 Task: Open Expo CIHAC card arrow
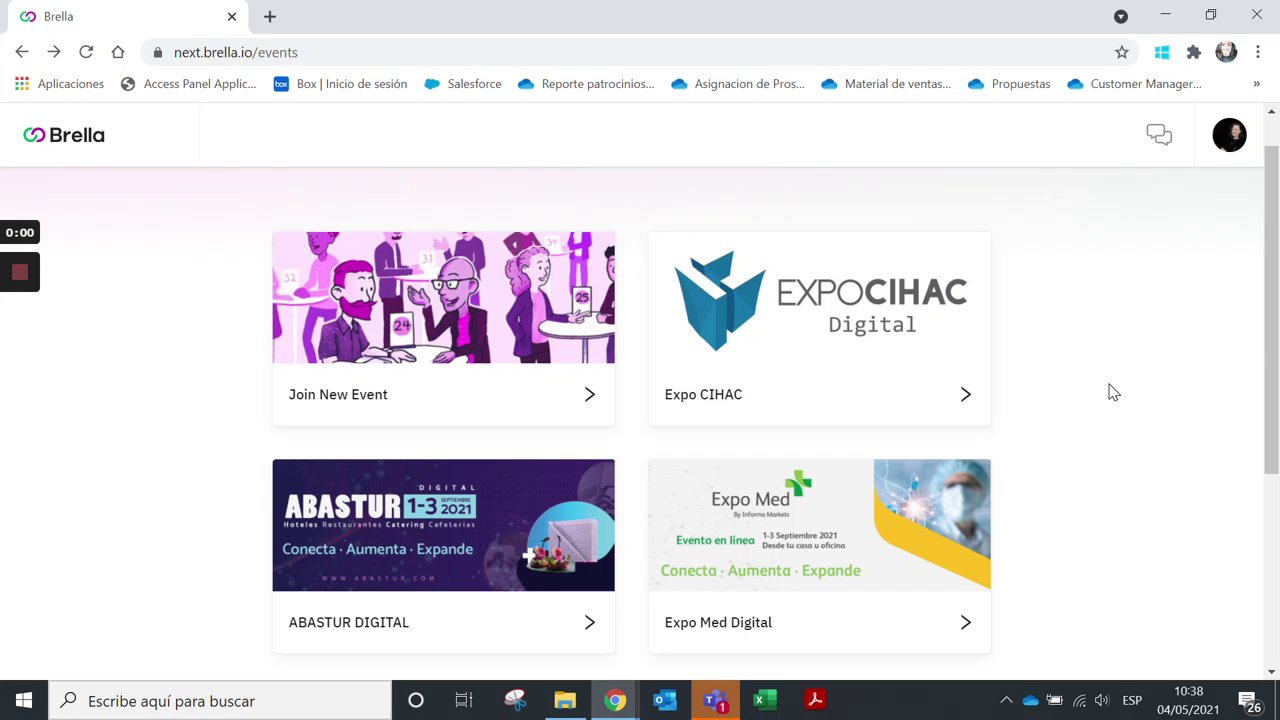(x=966, y=395)
